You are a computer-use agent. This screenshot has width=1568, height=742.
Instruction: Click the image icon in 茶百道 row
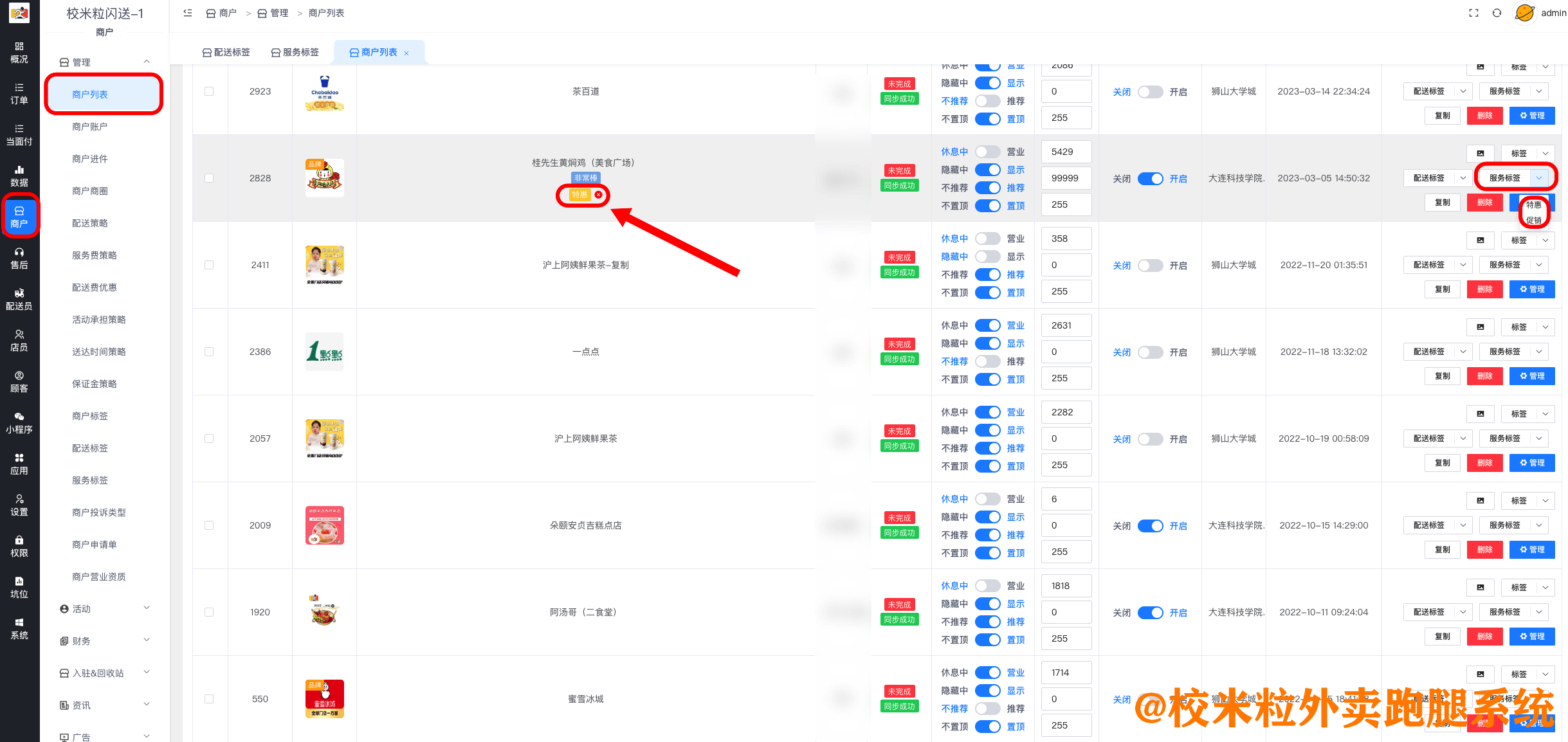coord(1481,67)
